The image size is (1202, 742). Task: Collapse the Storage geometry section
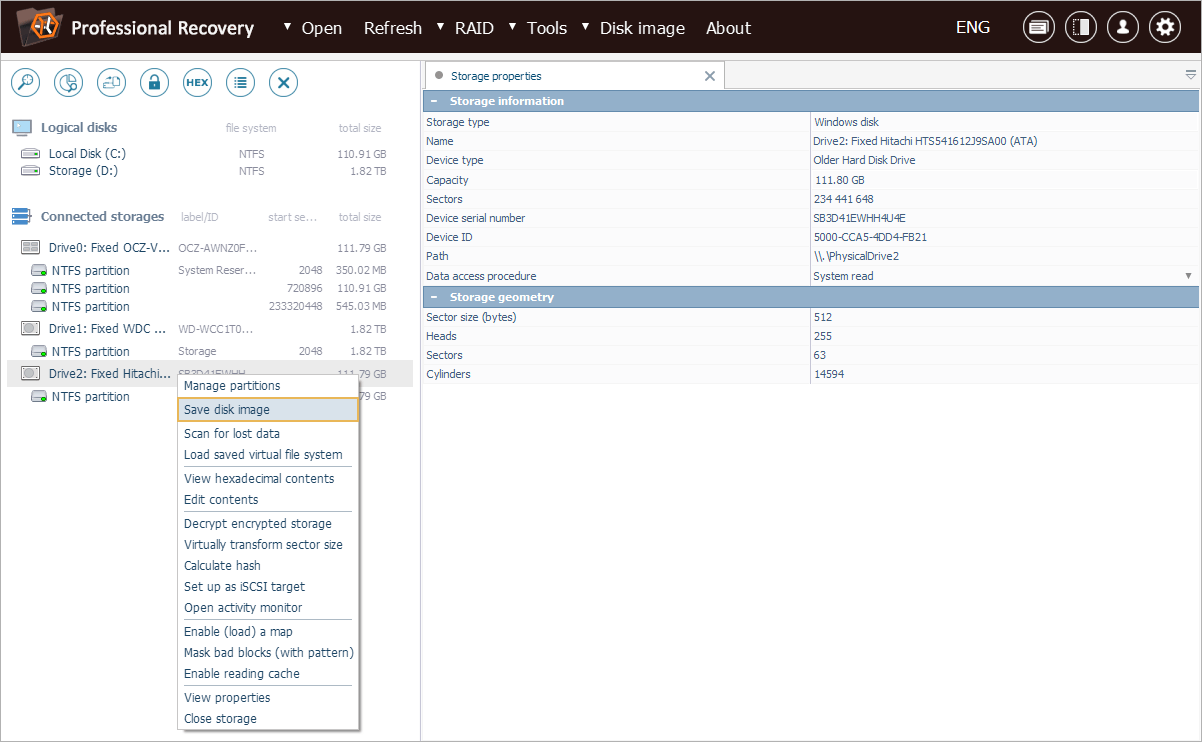pyautogui.click(x=434, y=297)
